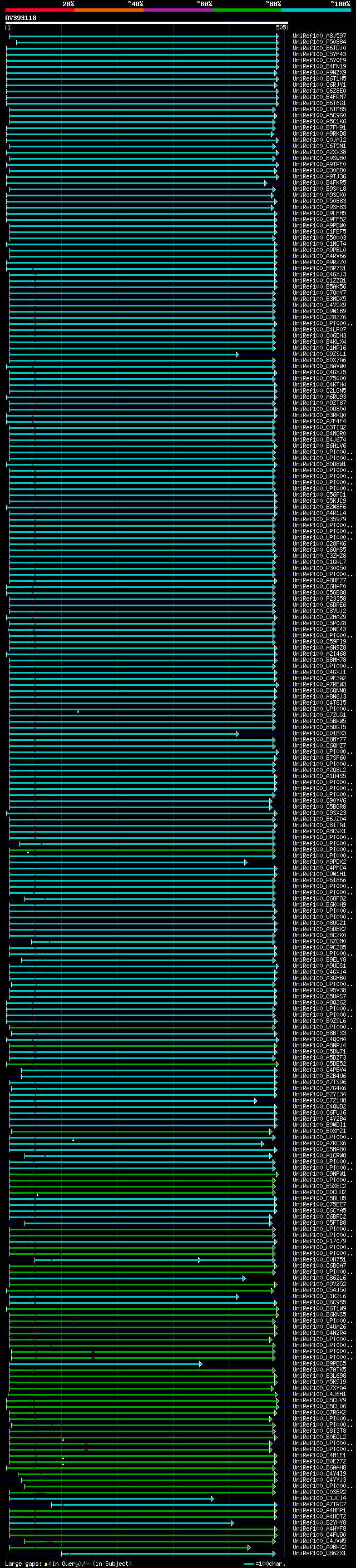Open hit UniRef100_A9NZX9
Screen dimensions: 356x1568
(319, 72)
